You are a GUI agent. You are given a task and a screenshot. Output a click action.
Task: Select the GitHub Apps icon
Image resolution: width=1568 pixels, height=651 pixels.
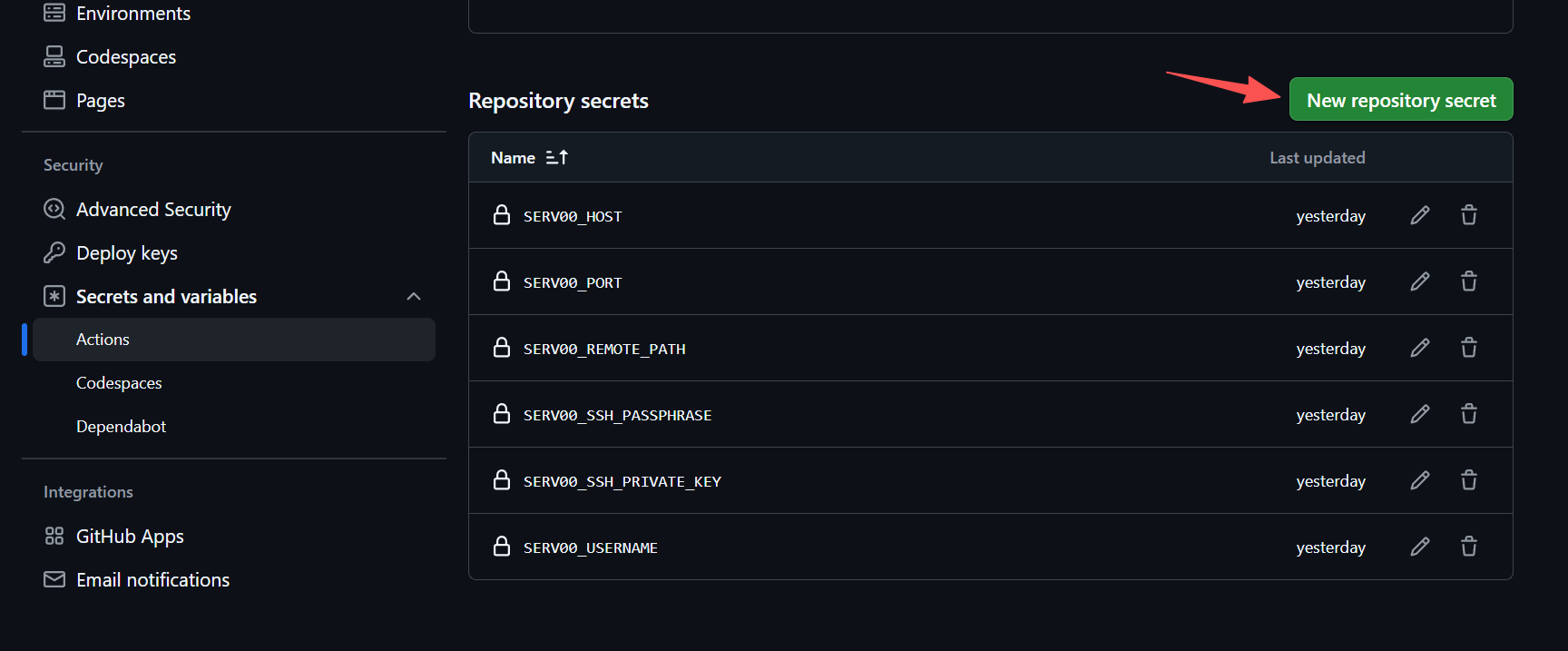(x=54, y=536)
